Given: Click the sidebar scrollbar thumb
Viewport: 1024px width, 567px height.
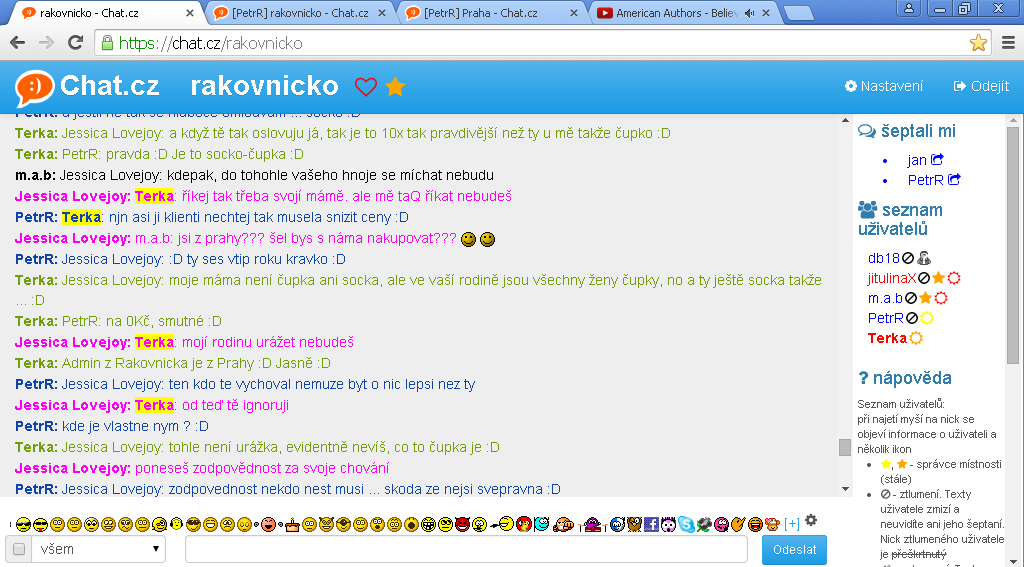Looking at the screenshot, I should point(1013,244).
